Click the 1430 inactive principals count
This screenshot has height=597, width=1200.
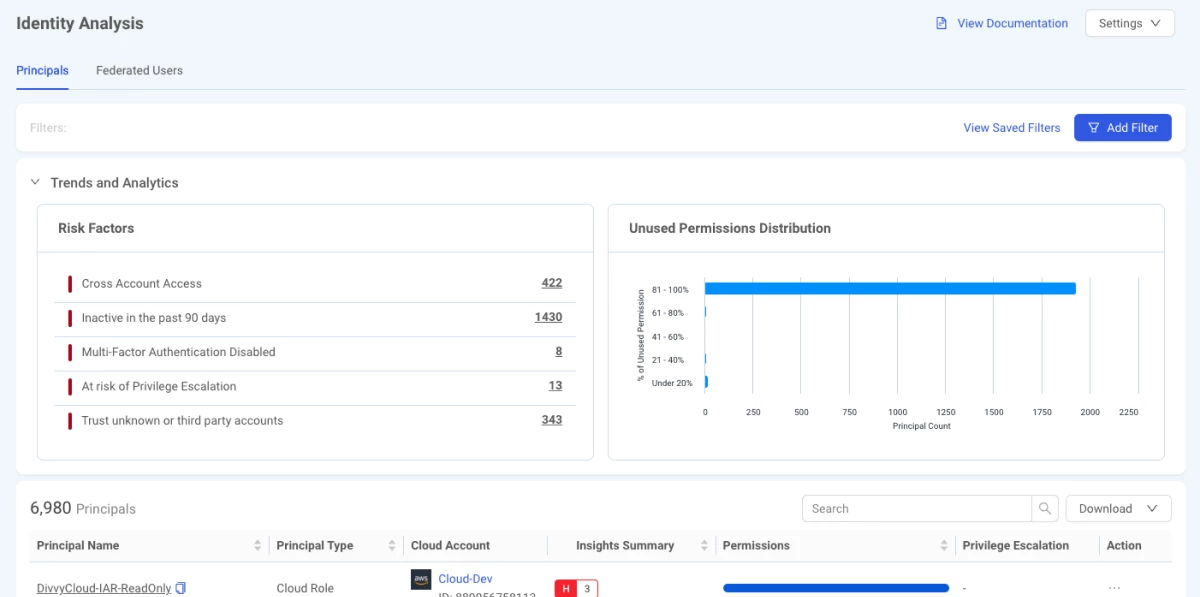tap(548, 318)
